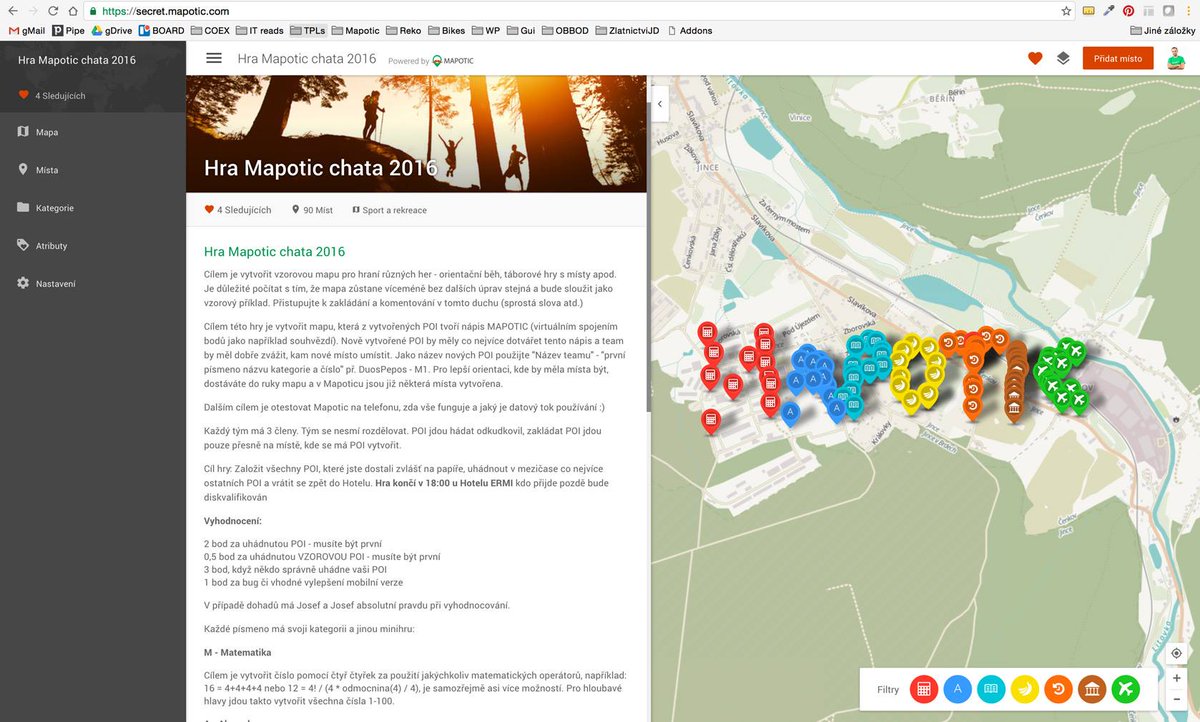The image size is (1200, 722).
Task: Toggle the brown museum category filter
Action: pos(1092,689)
